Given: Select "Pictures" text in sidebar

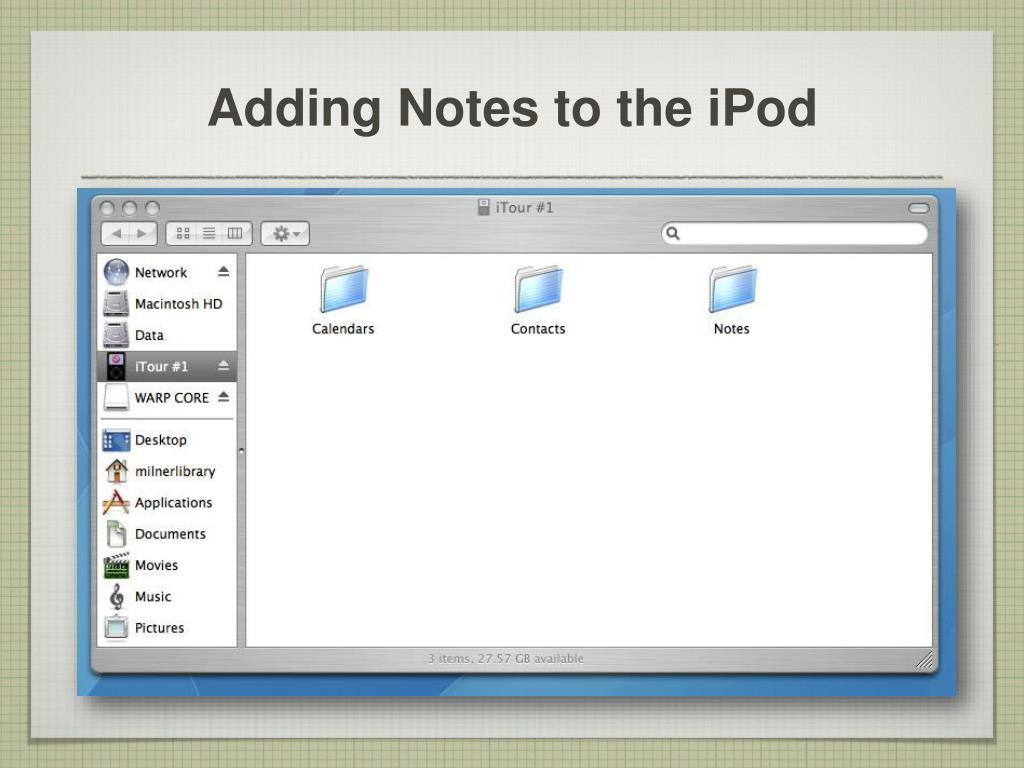Looking at the screenshot, I should click(159, 628).
